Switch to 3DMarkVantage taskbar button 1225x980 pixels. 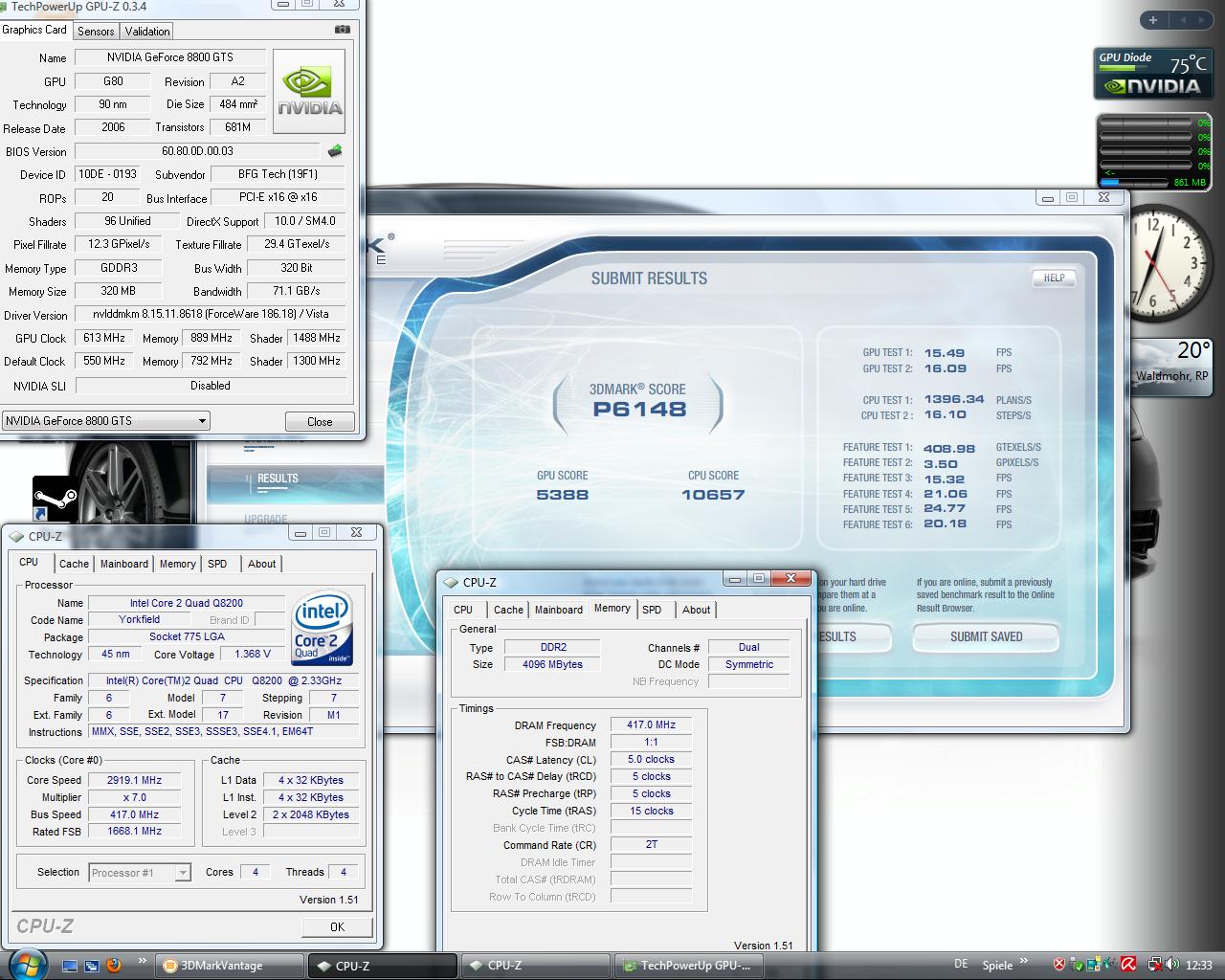[230, 966]
